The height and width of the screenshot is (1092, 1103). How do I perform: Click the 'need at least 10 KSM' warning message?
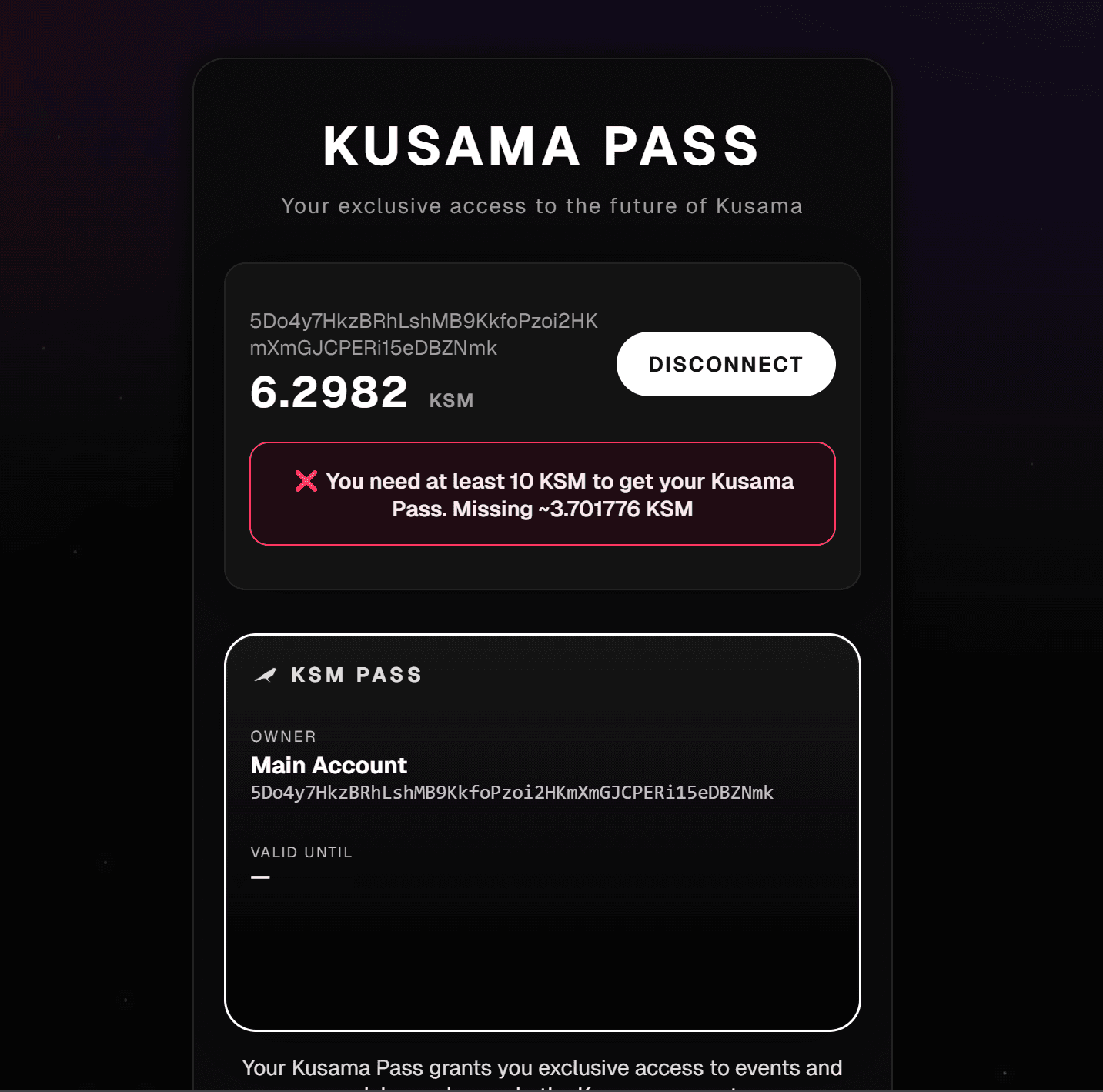(x=543, y=494)
